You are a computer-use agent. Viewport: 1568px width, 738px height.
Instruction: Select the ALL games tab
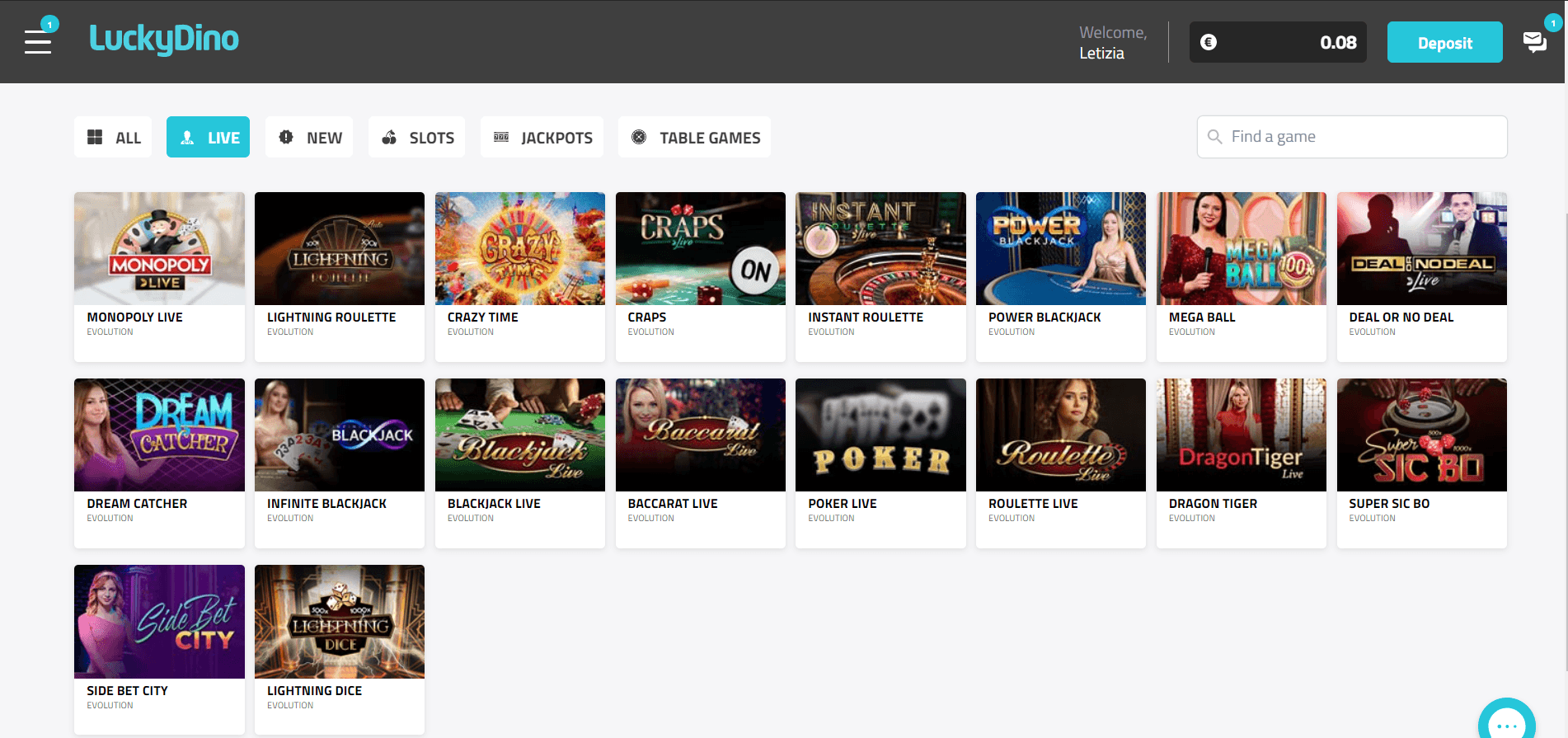coord(113,137)
